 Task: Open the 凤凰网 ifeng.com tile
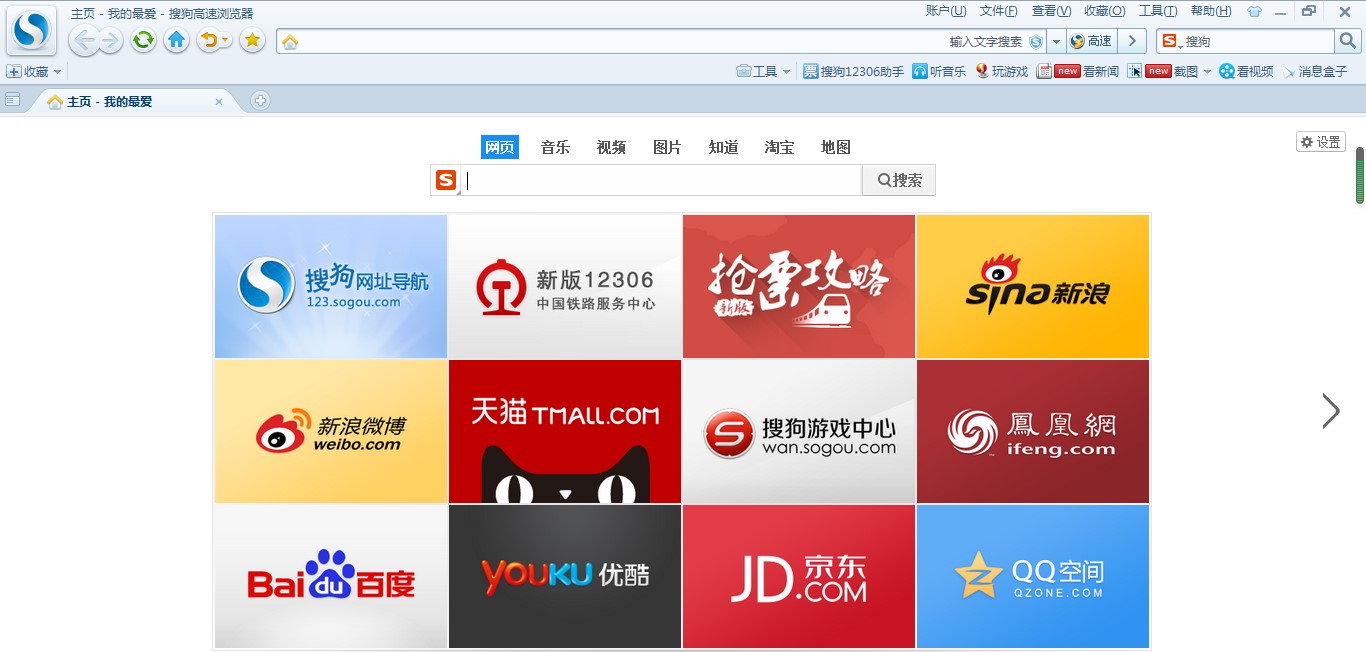click(1033, 431)
